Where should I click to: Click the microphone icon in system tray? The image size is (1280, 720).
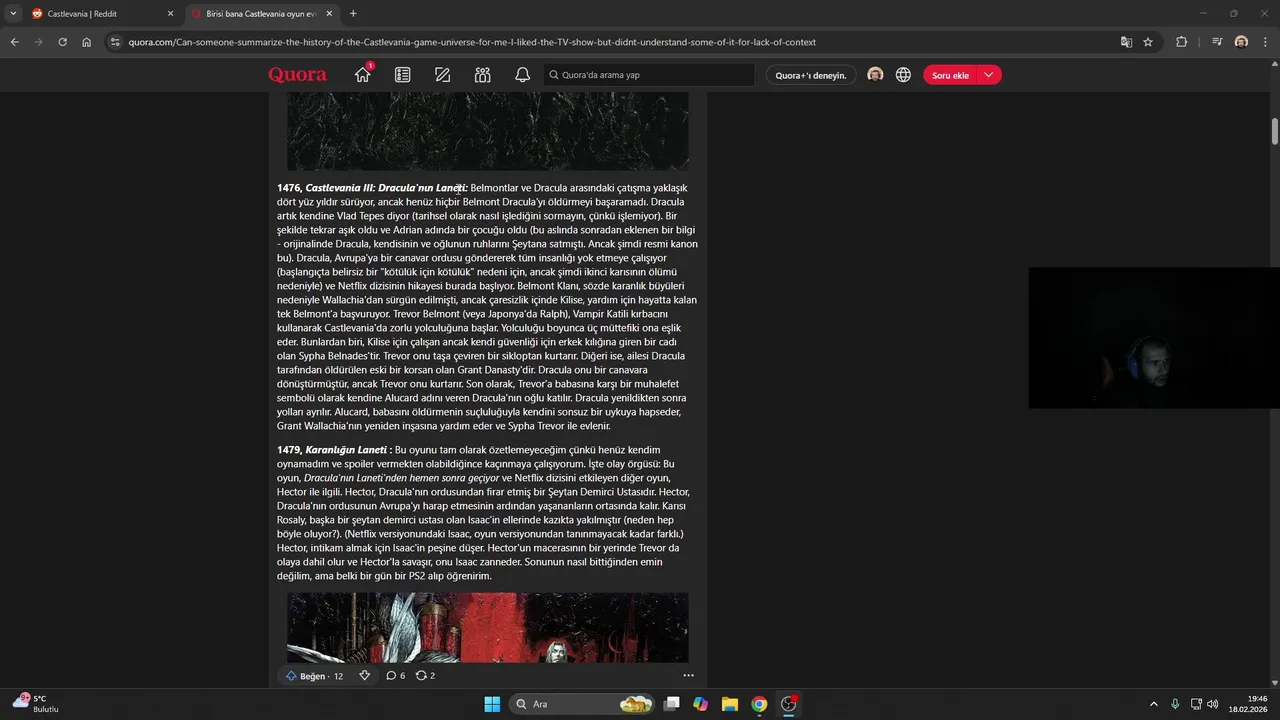pos(1175,704)
